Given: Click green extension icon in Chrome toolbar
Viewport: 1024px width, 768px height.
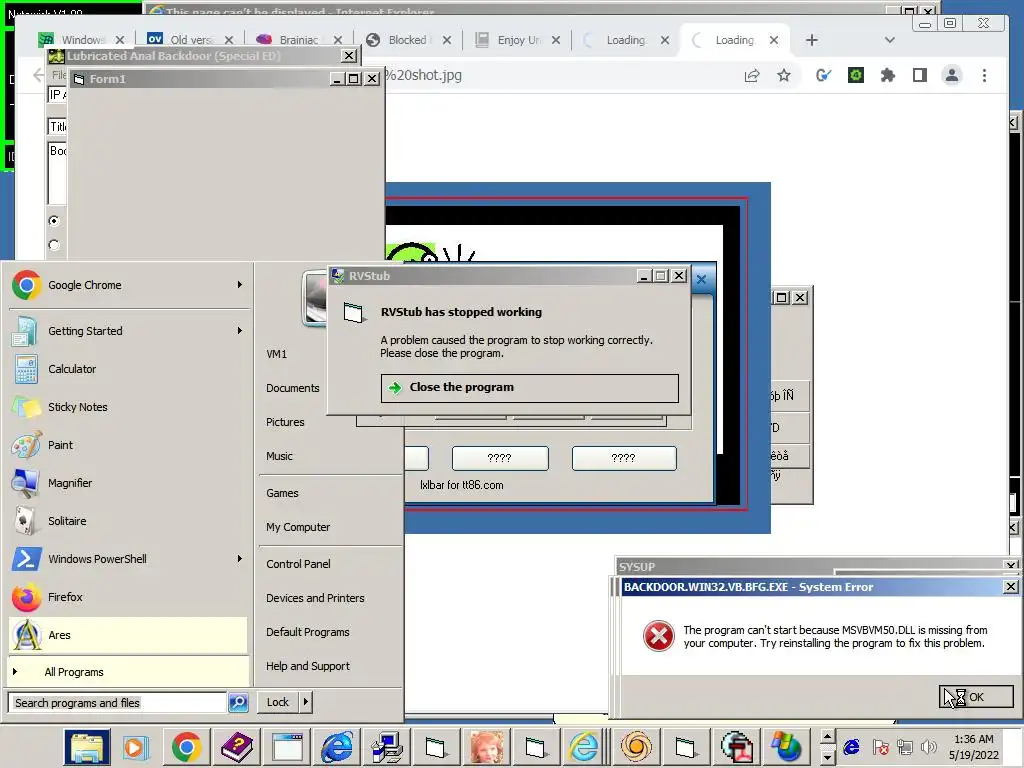Looking at the screenshot, I should click(x=856, y=76).
